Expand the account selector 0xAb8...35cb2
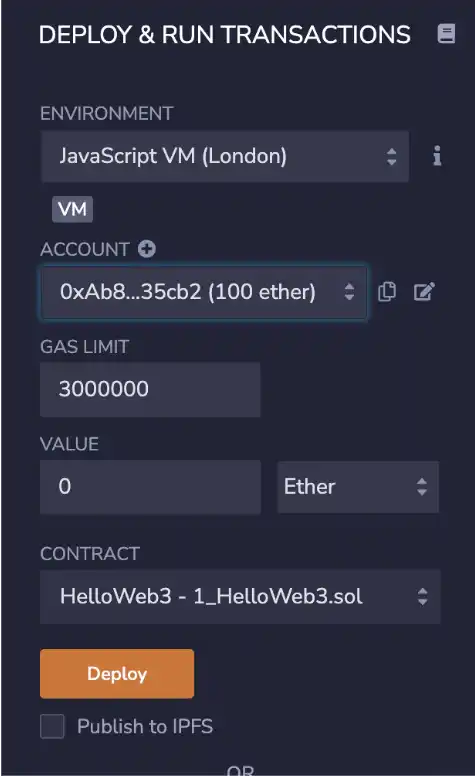Image resolution: width=475 pixels, height=776 pixels. point(203,292)
